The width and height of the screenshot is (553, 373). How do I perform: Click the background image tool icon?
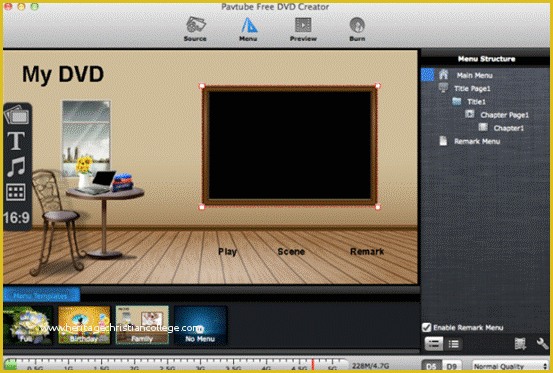point(17,115)
